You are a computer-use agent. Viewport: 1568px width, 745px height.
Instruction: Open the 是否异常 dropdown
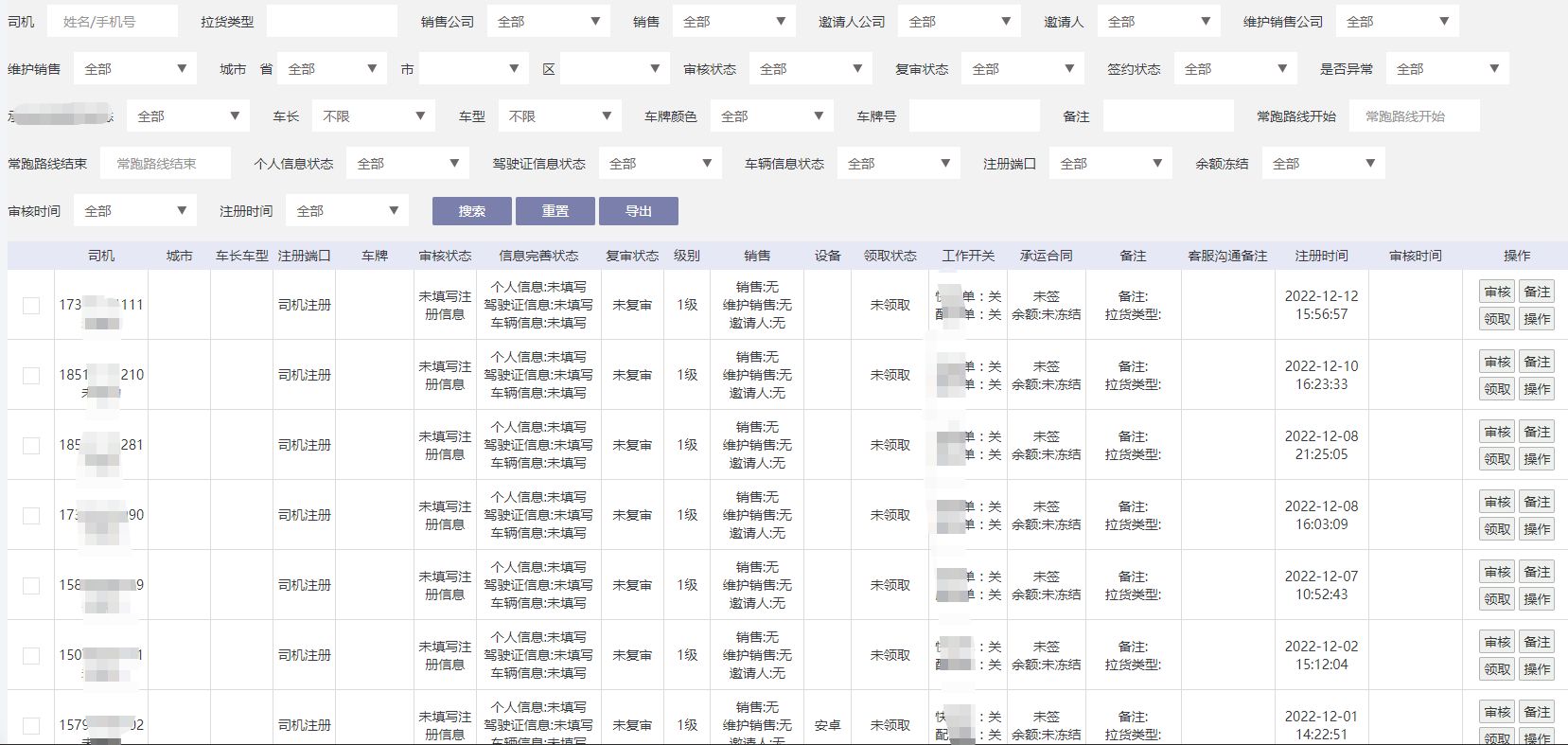(x=1448, y=68)
